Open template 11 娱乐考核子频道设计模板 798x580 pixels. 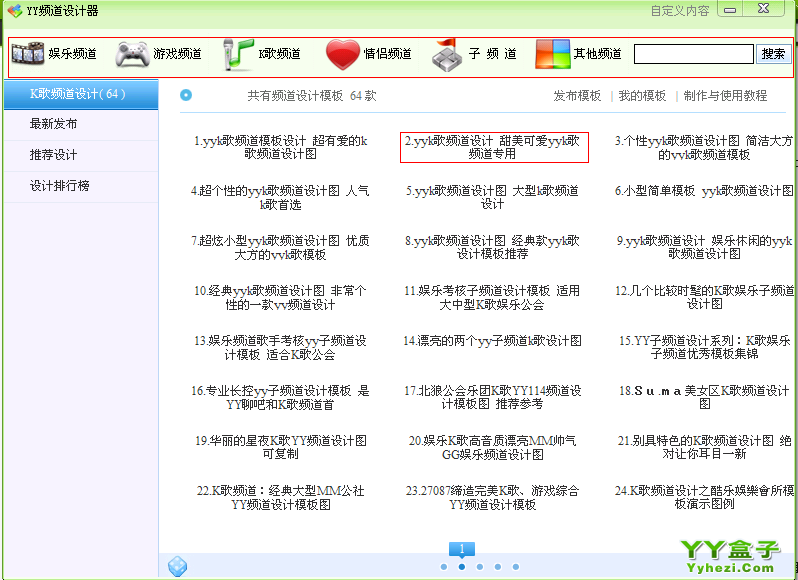point(492,298)
